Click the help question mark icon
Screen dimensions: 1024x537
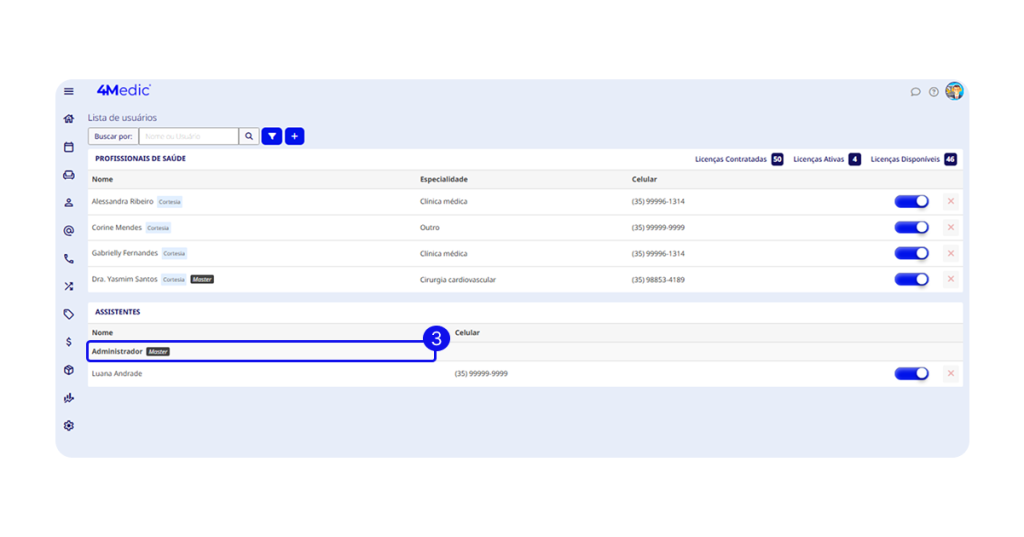pos(934,92)
